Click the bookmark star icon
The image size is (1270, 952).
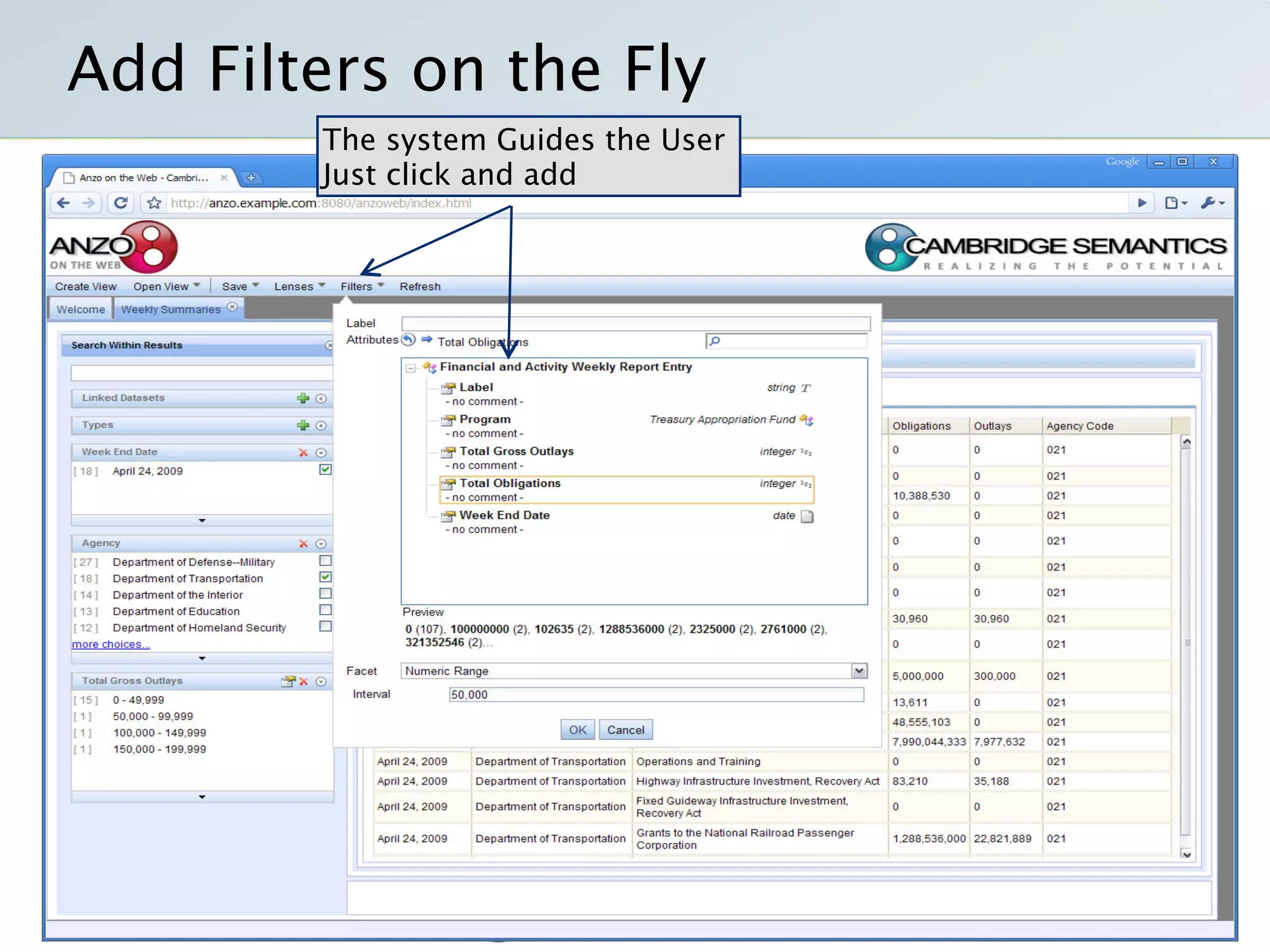coord(154,203)
